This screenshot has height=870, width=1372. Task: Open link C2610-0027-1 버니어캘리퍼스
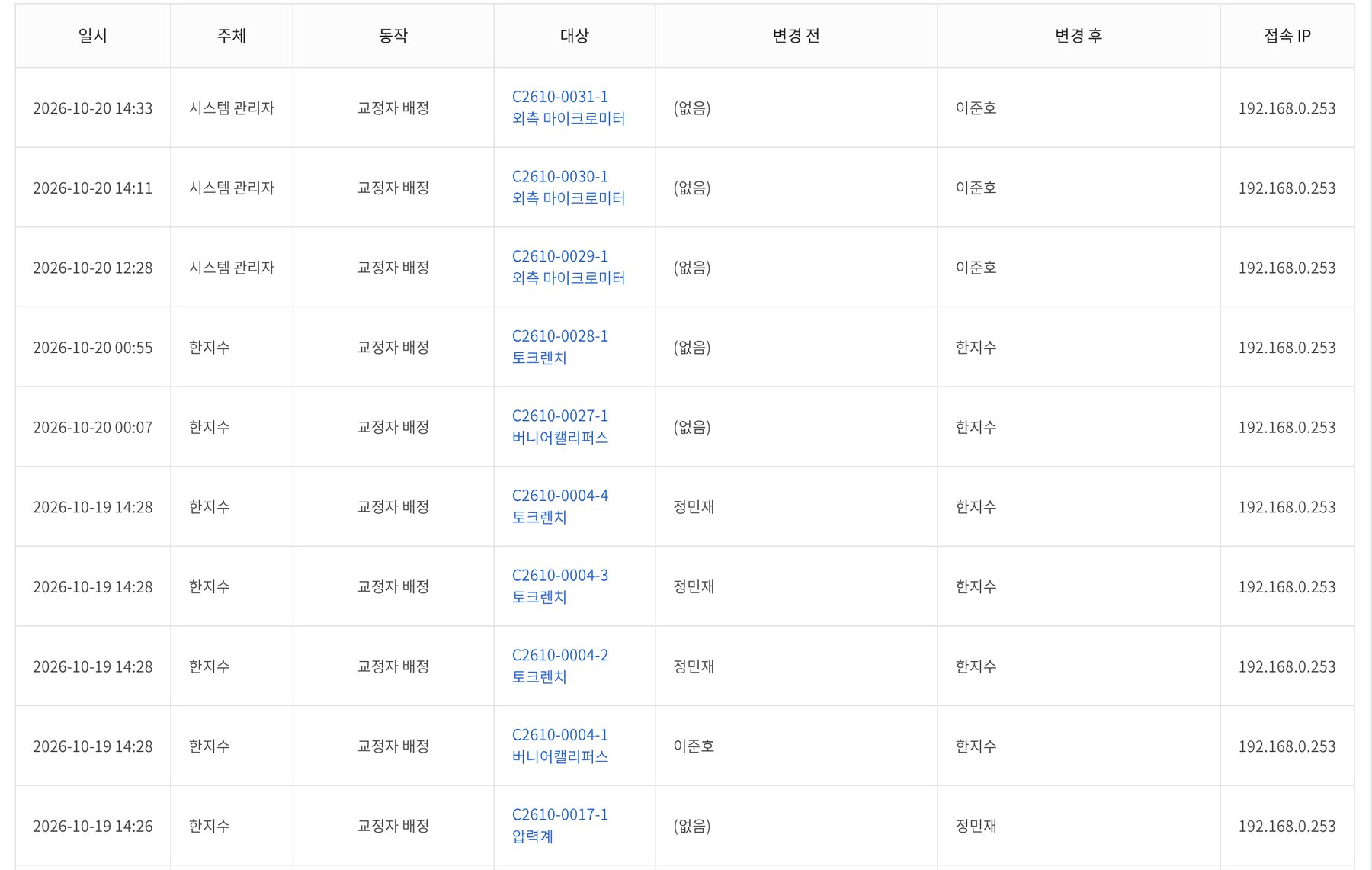[559, 427]
